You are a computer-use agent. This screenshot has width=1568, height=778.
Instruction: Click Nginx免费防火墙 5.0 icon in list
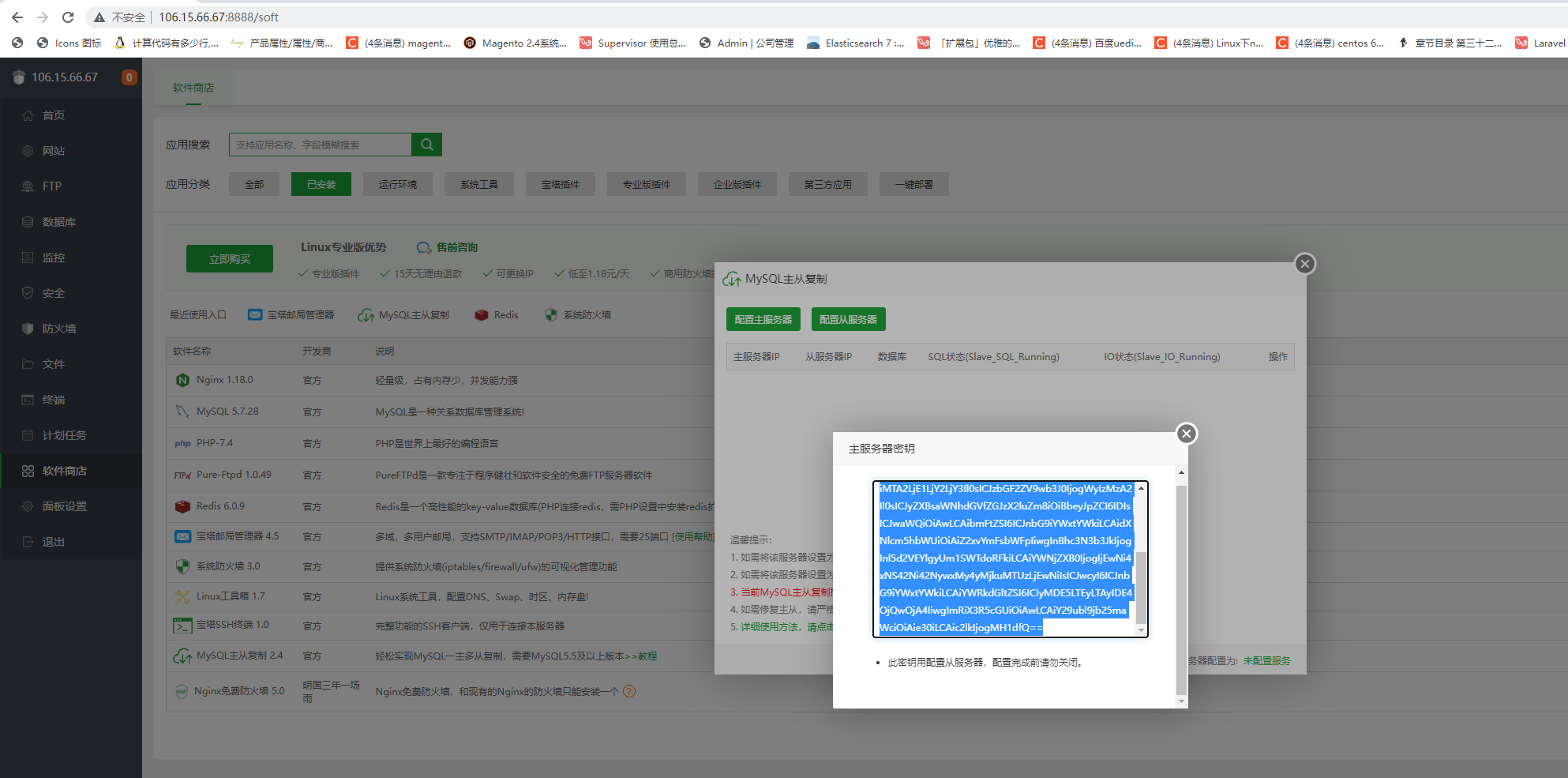tap(181, 691)
